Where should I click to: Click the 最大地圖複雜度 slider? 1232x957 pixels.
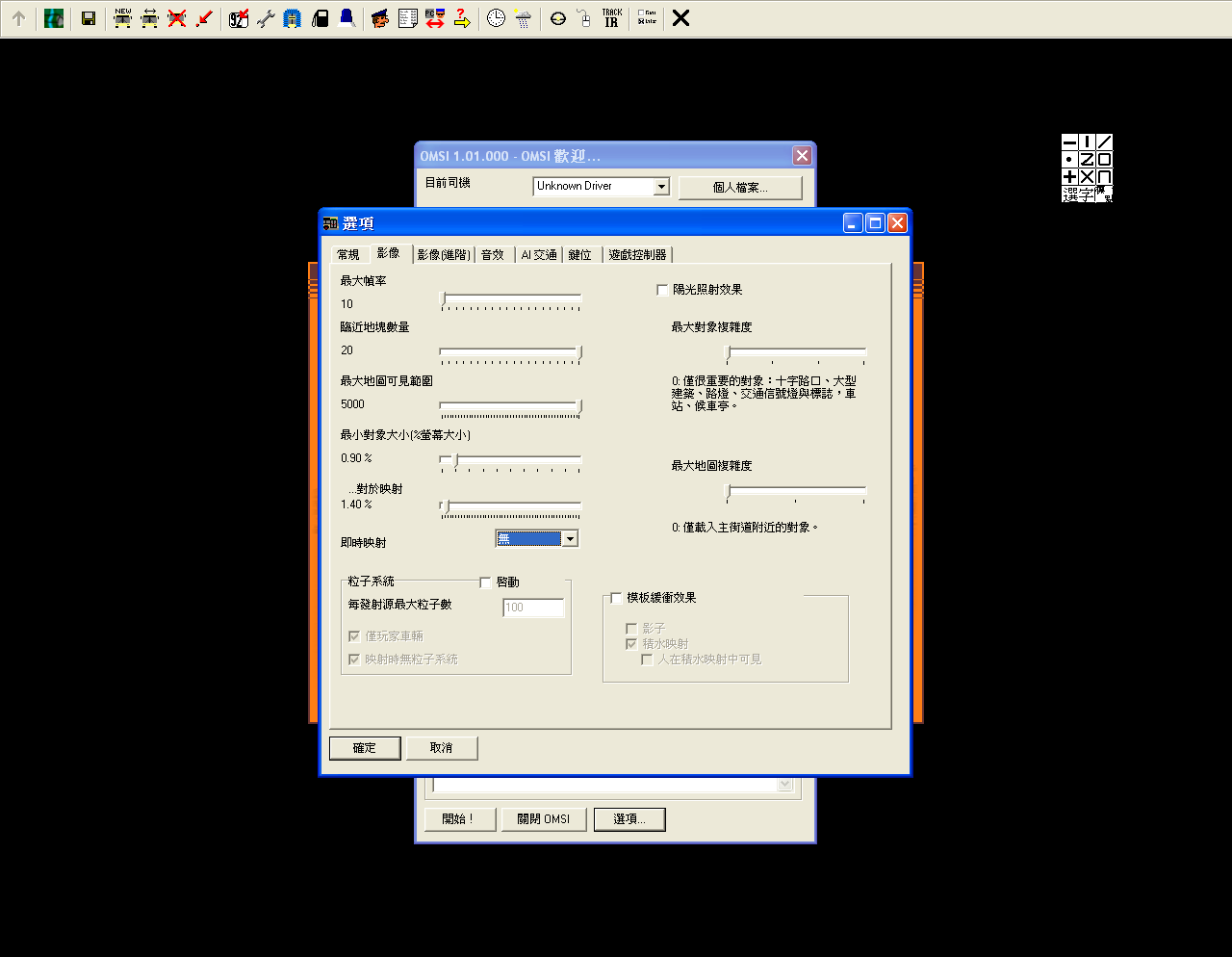(x=796, y=492)
